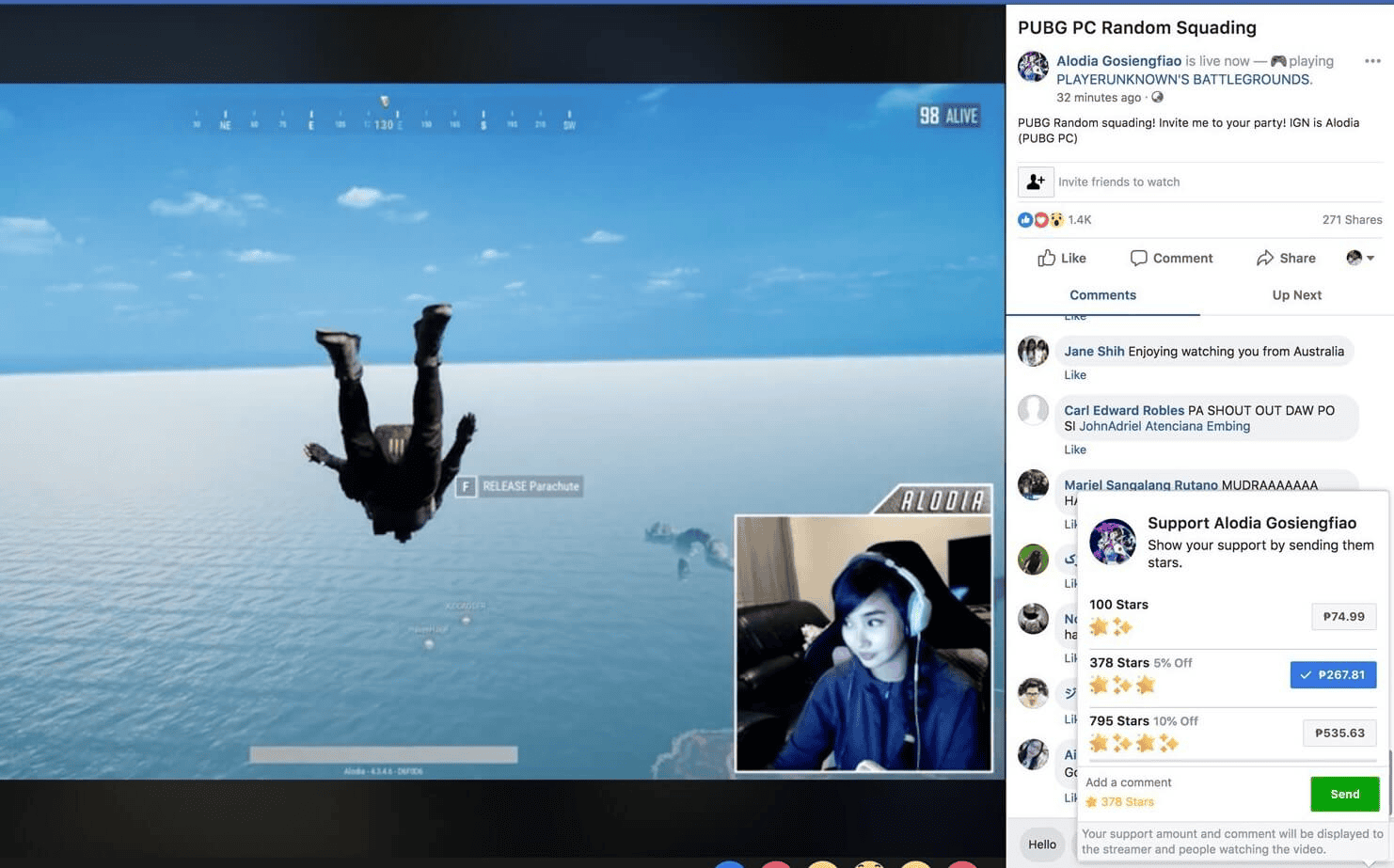
Task: Click the 32 minutes ago timestamp
Action: click(1099, 98)
